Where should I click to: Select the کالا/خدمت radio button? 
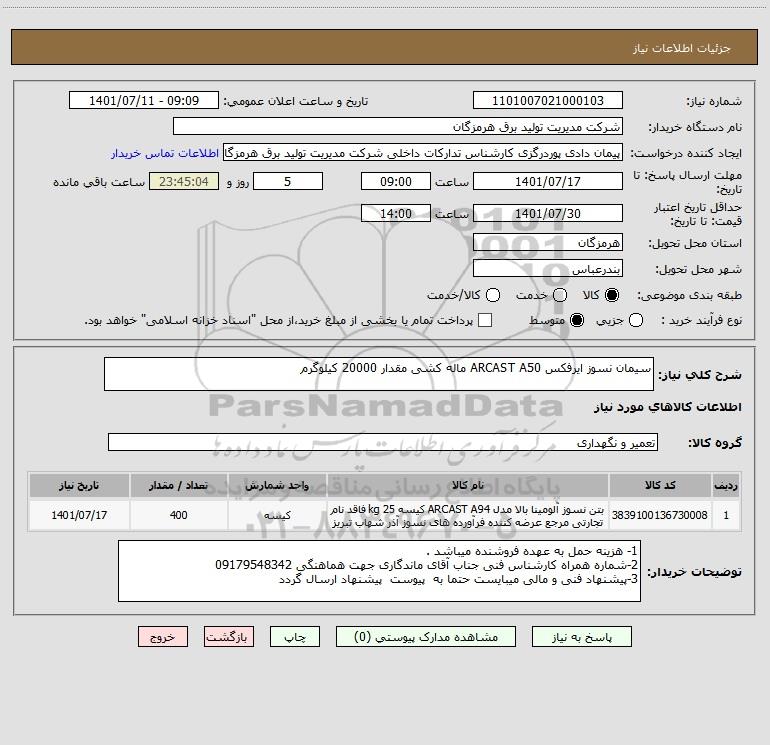coord(493,295)
